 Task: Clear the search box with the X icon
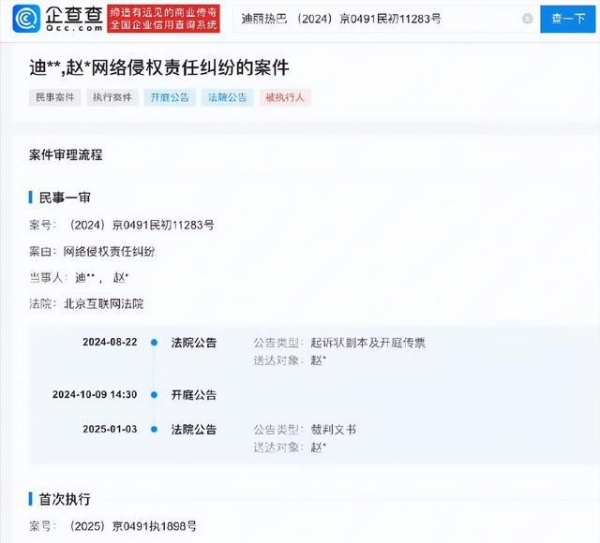(x=527, y=19)
